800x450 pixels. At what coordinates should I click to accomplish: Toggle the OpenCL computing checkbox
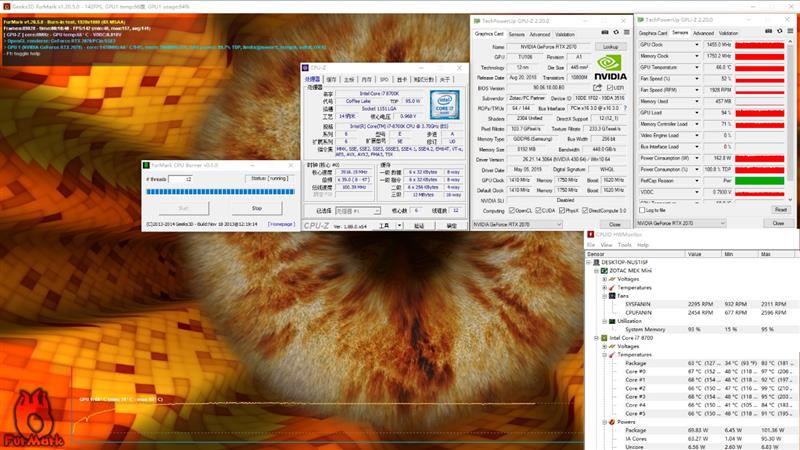coord(513,211)
